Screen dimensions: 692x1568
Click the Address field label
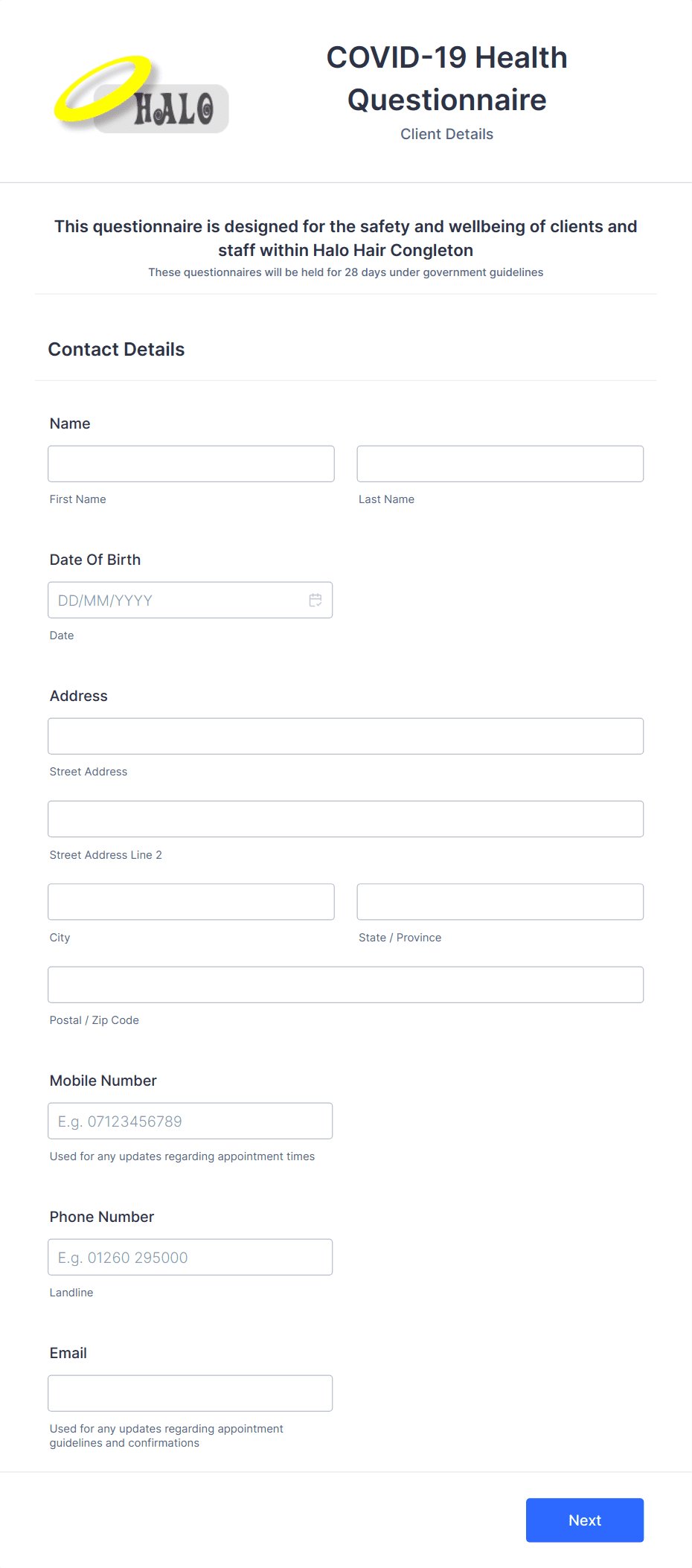[79, 696]
